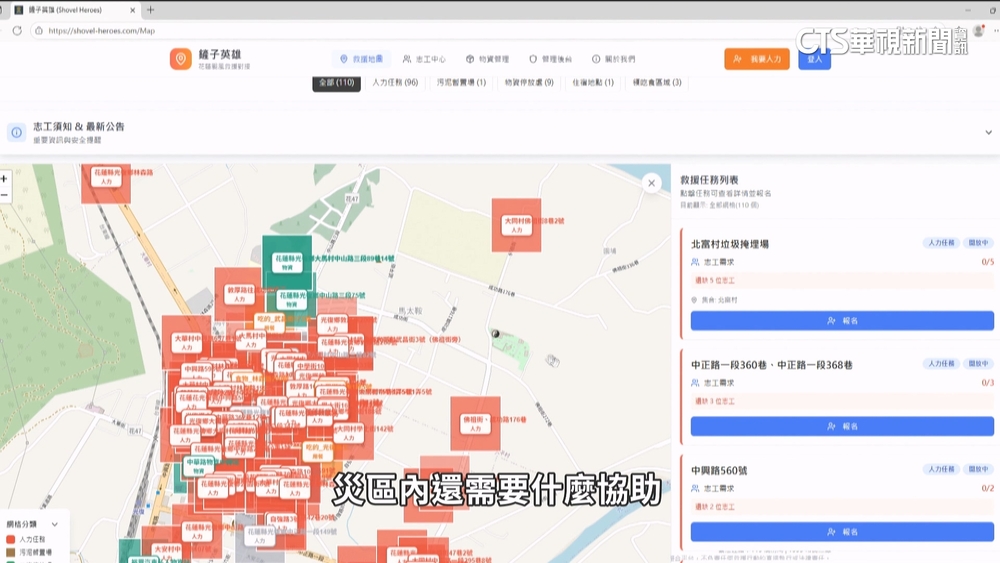
Task: Open the 物資管理 navigation tab
Action: [487, 59]
